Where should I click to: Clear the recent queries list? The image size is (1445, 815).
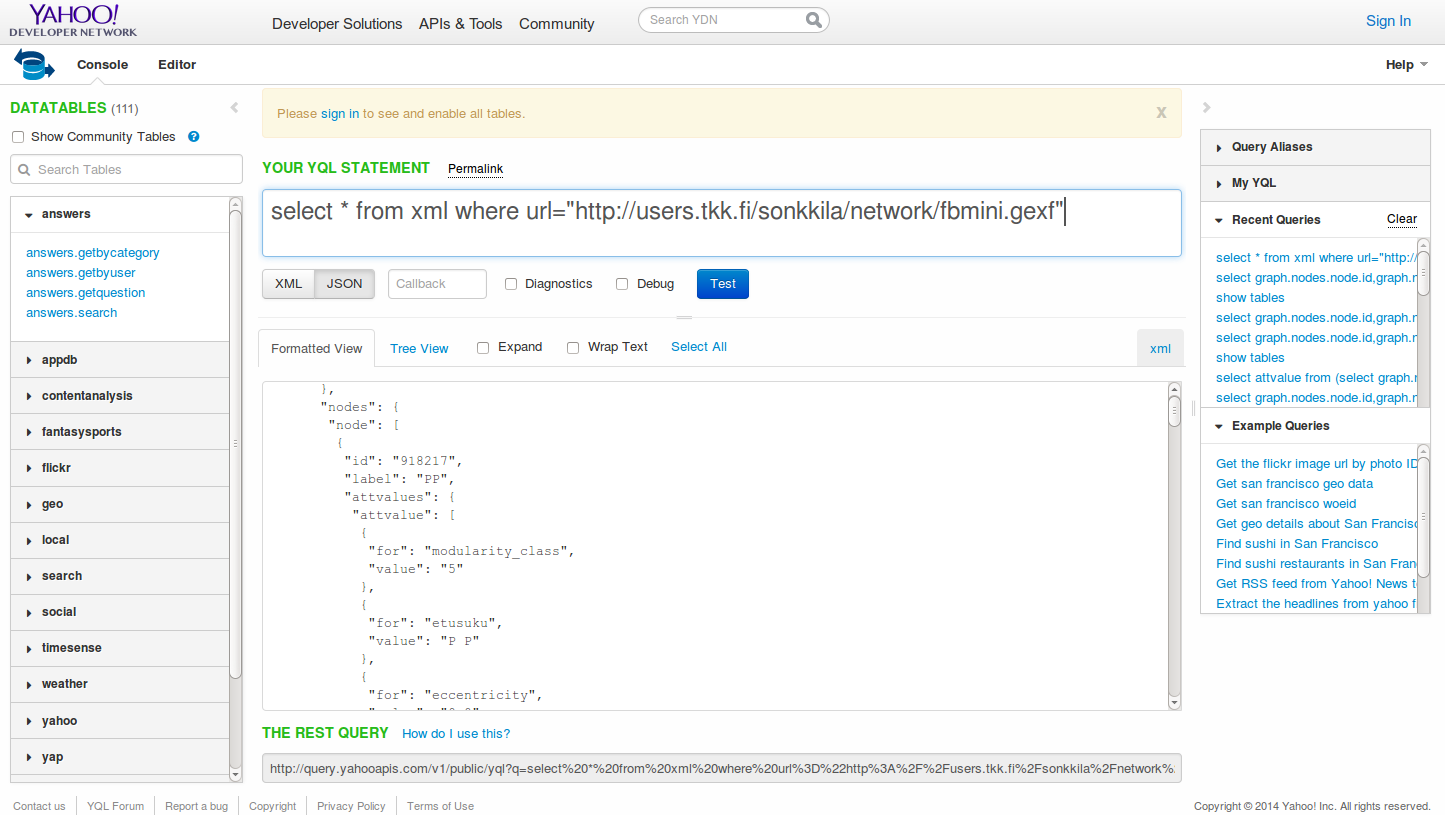(1401, 220)
